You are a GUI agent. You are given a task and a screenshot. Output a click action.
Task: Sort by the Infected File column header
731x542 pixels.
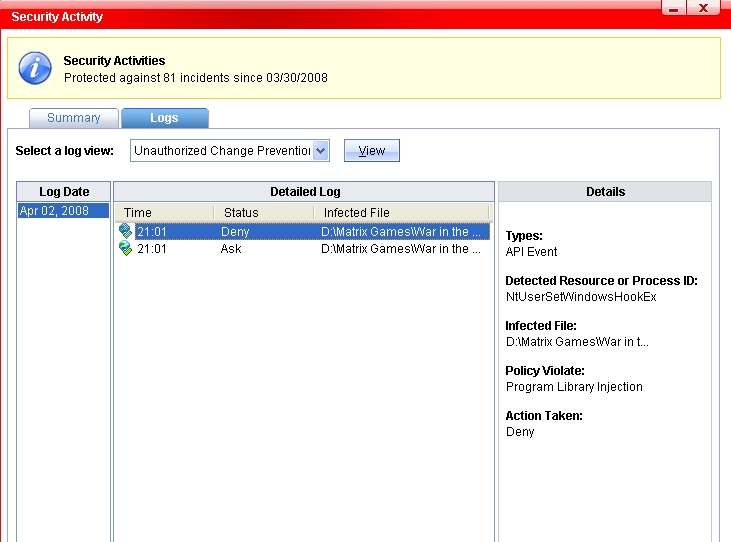click(401, 213)
